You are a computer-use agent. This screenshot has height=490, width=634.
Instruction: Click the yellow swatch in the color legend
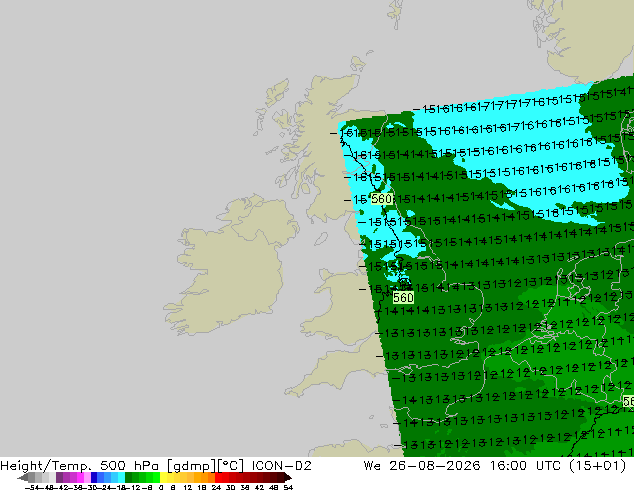pos(163,477)
